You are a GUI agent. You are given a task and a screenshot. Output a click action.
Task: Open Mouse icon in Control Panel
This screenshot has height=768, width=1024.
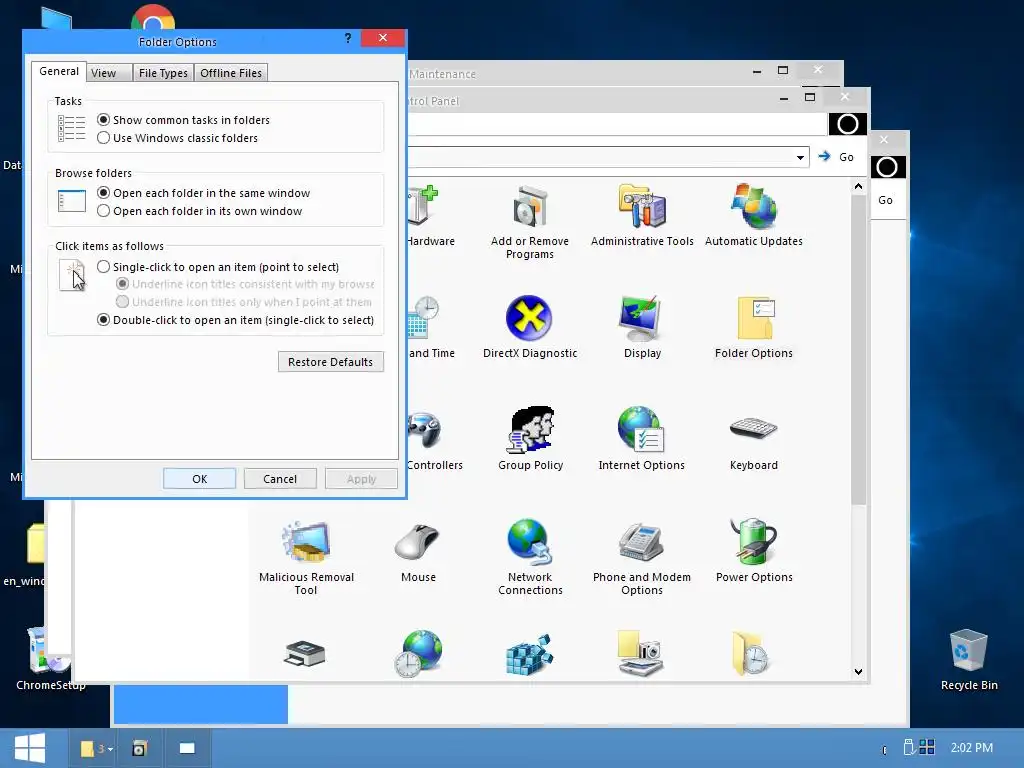pyautogui.click(x=418, y=552)
